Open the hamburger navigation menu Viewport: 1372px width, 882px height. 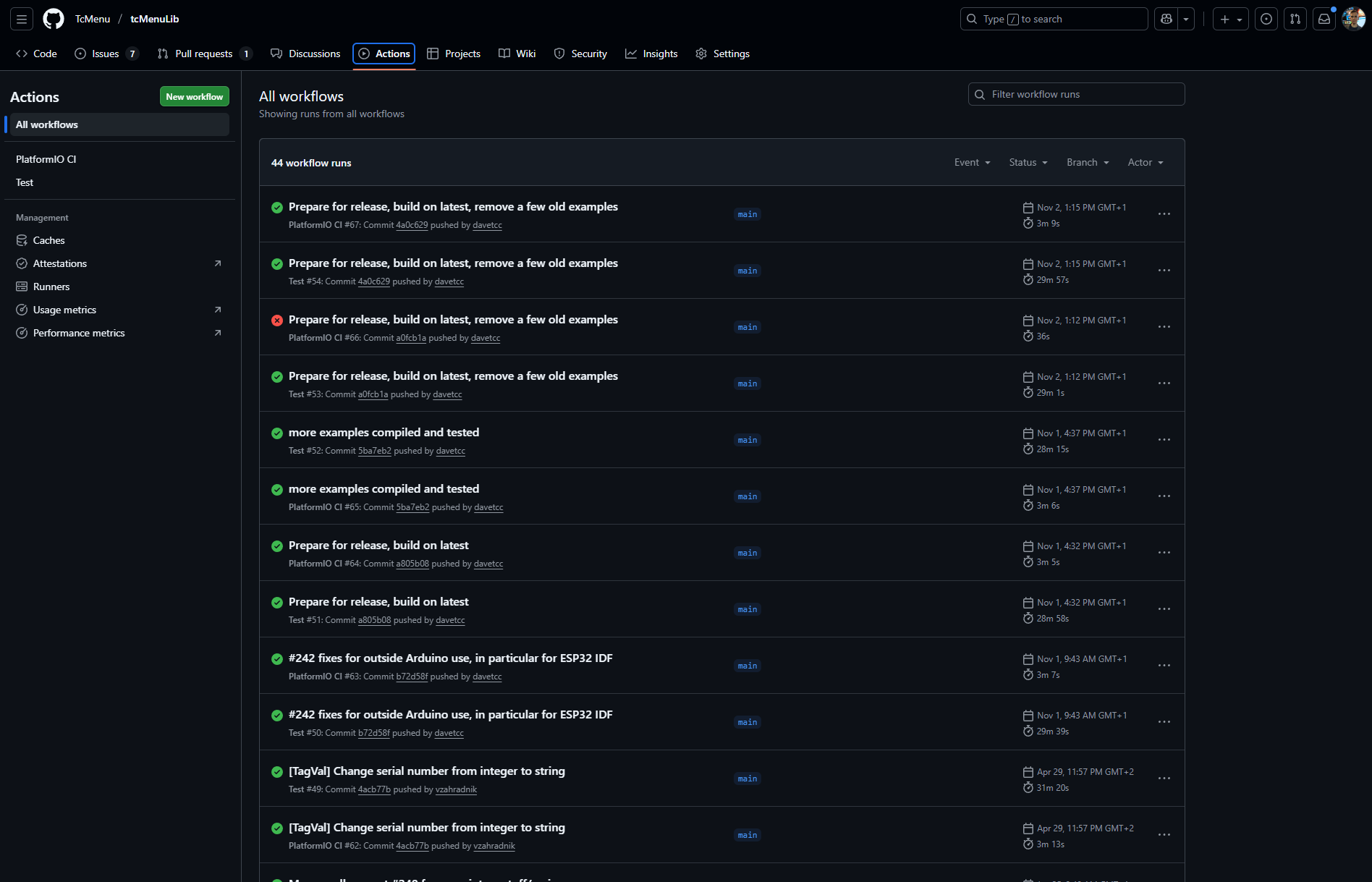pyautogui.click(x=22, y=19)
